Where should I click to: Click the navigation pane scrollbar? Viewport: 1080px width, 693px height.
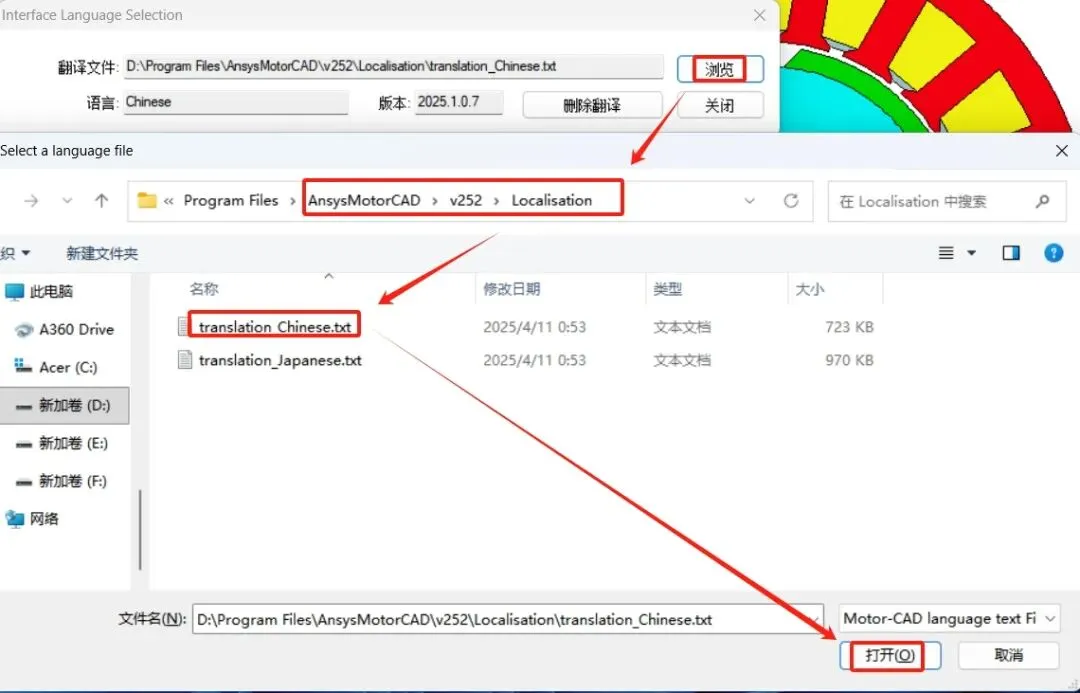point(140,529)
